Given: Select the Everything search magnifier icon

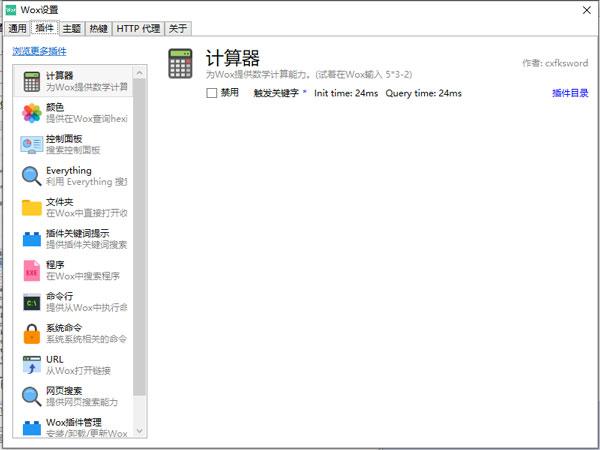Looking at the screenshot, I should [32, 176].
